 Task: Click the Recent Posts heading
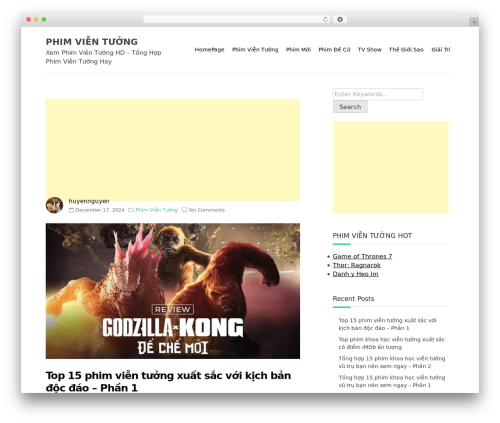tap(353, 299)
